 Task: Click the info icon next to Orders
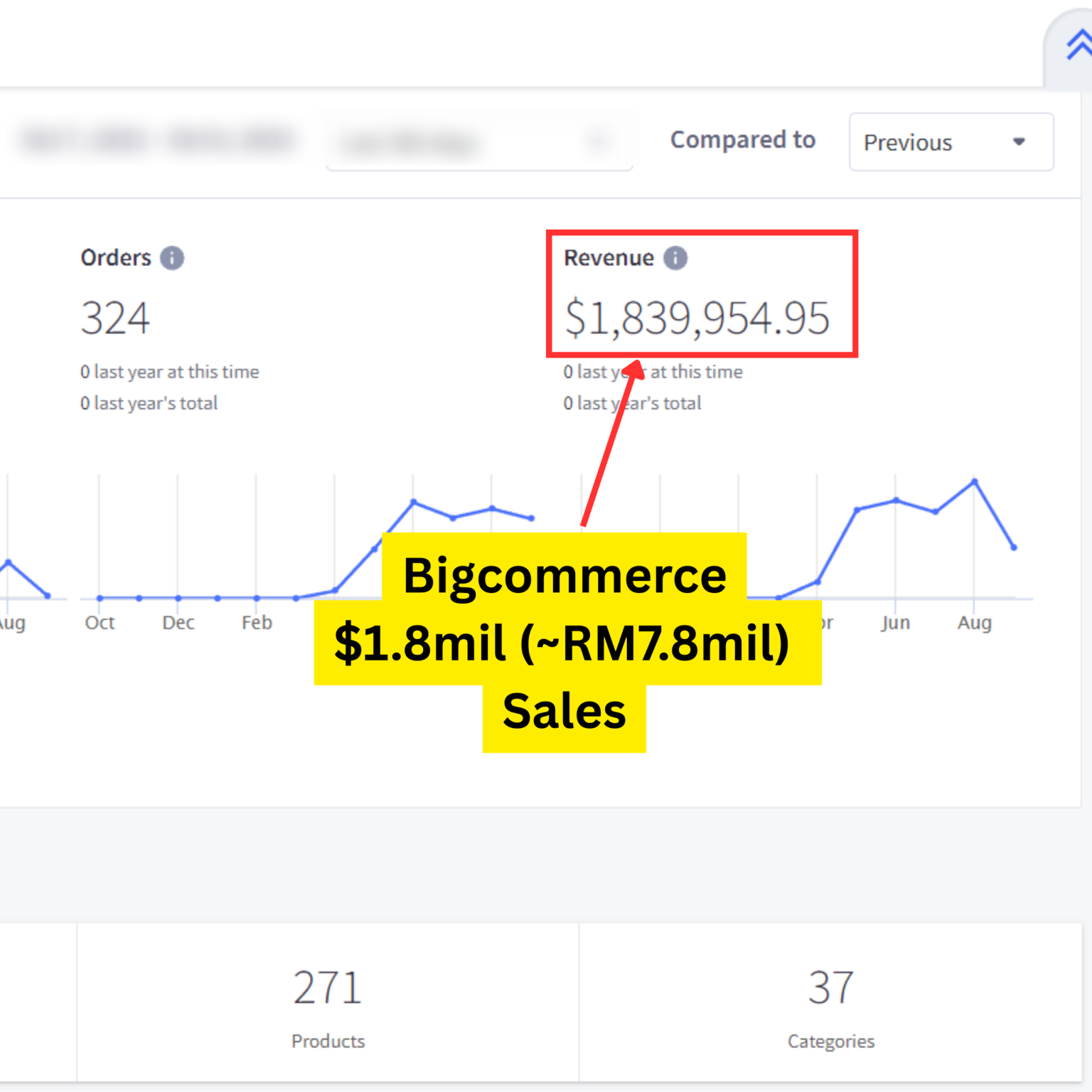coord(171,258)
